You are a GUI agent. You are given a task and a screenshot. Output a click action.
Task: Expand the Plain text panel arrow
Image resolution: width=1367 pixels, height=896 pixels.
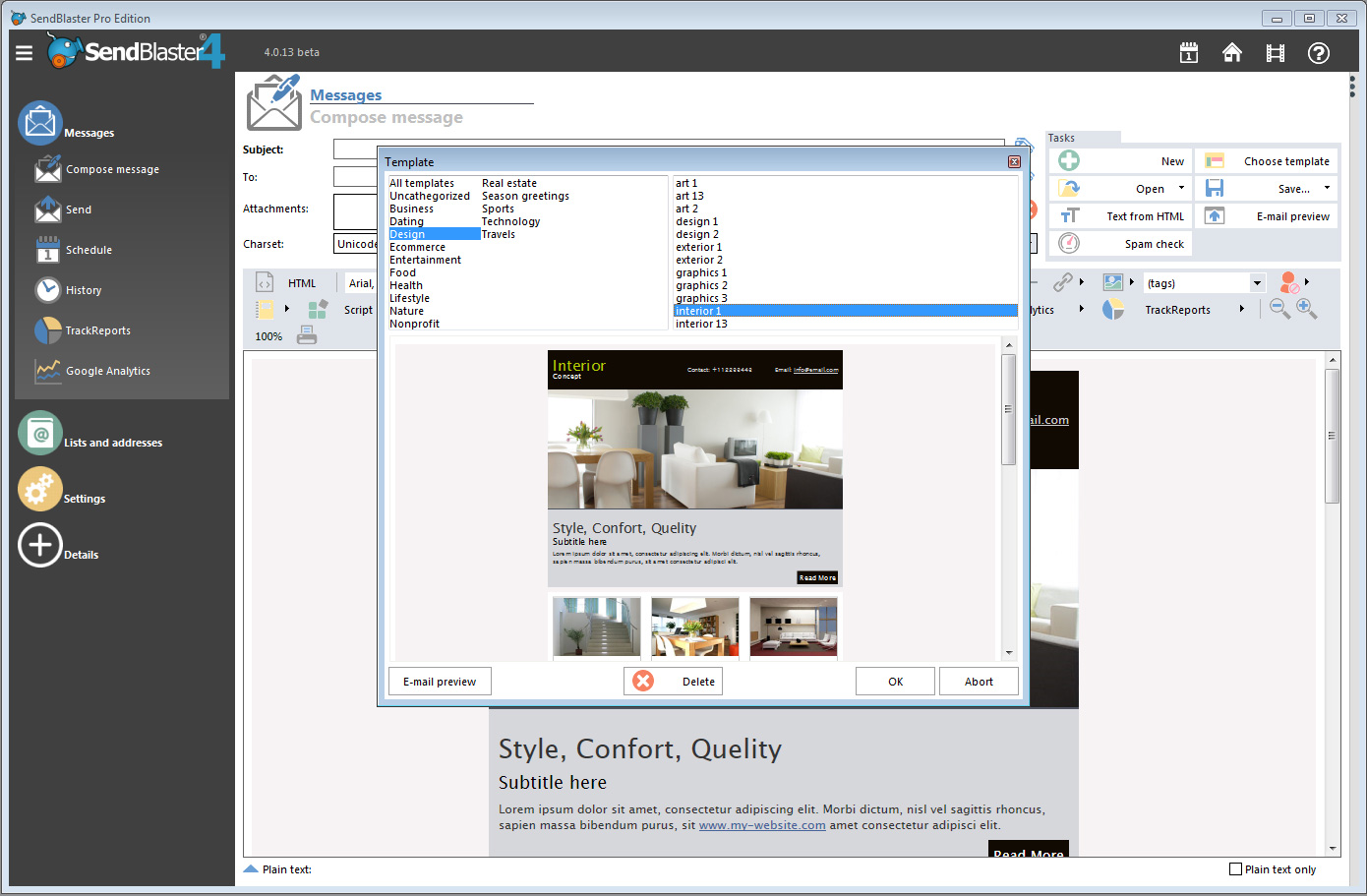click(x=251, y=869)
